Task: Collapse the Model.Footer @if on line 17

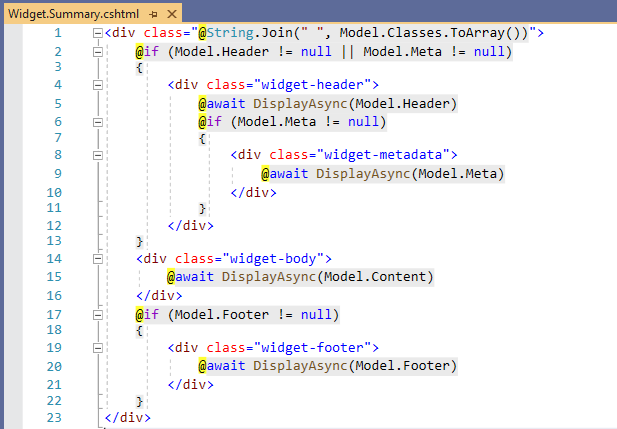Action: [98, 315]
